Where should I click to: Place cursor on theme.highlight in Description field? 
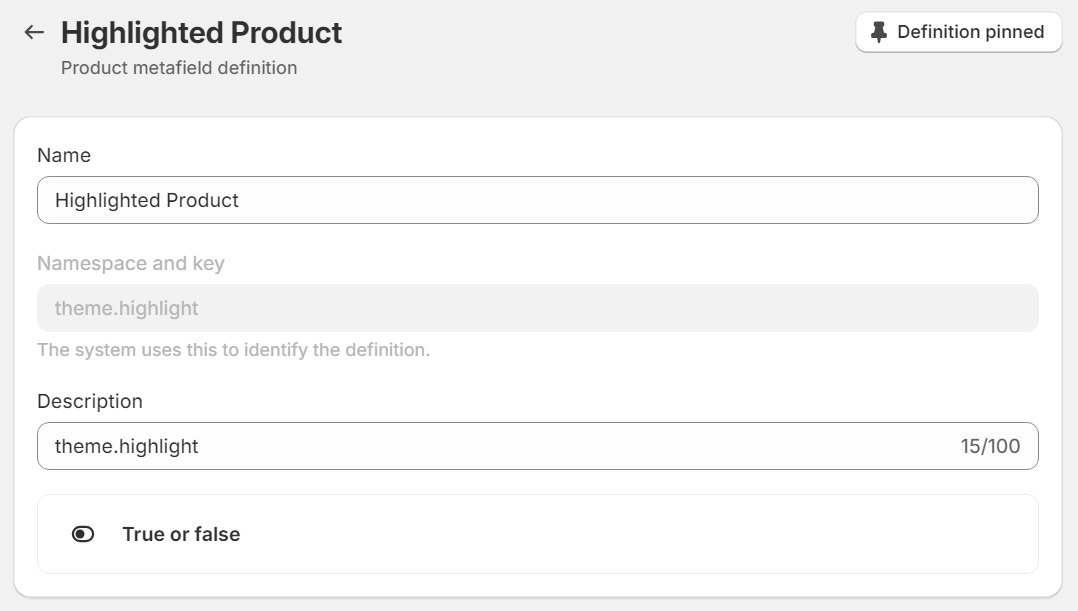(126, 447)
